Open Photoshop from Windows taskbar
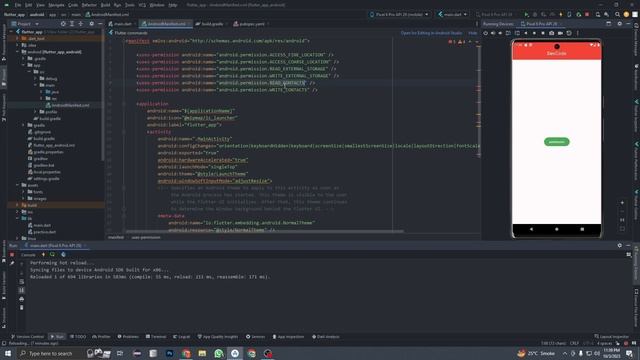This screenshot has width=640, height=360. click(169, 353)
